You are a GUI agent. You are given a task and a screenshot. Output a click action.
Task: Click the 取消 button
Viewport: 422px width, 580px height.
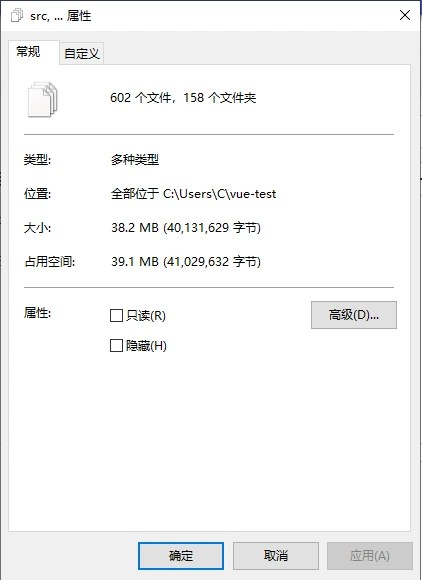276,556
